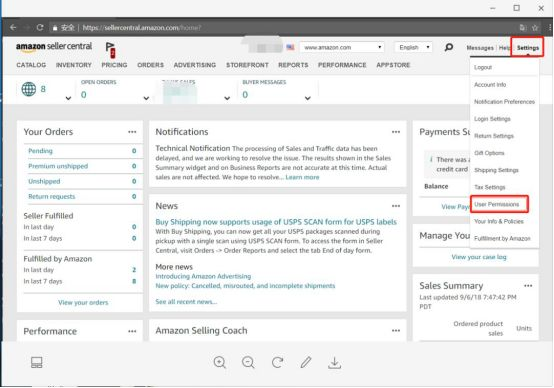This screenshot has width=554, height=388.
Task: Select Your Info & Policies menu item
Action: click(x=499, y=221)
